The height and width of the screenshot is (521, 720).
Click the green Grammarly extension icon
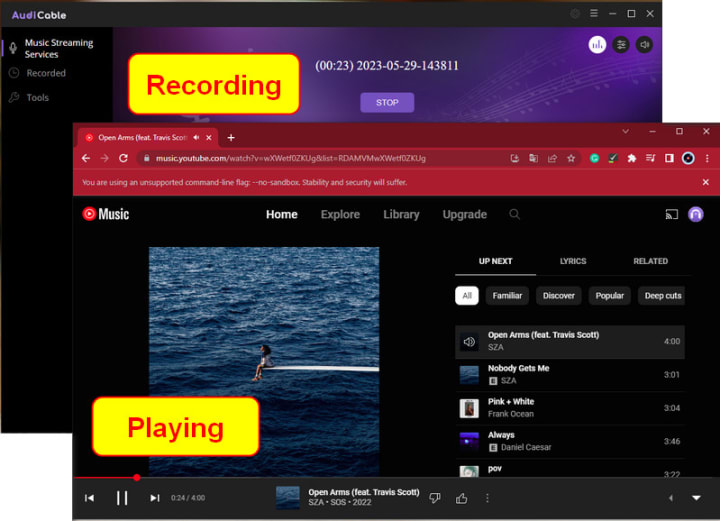click(x=595, y=158)
